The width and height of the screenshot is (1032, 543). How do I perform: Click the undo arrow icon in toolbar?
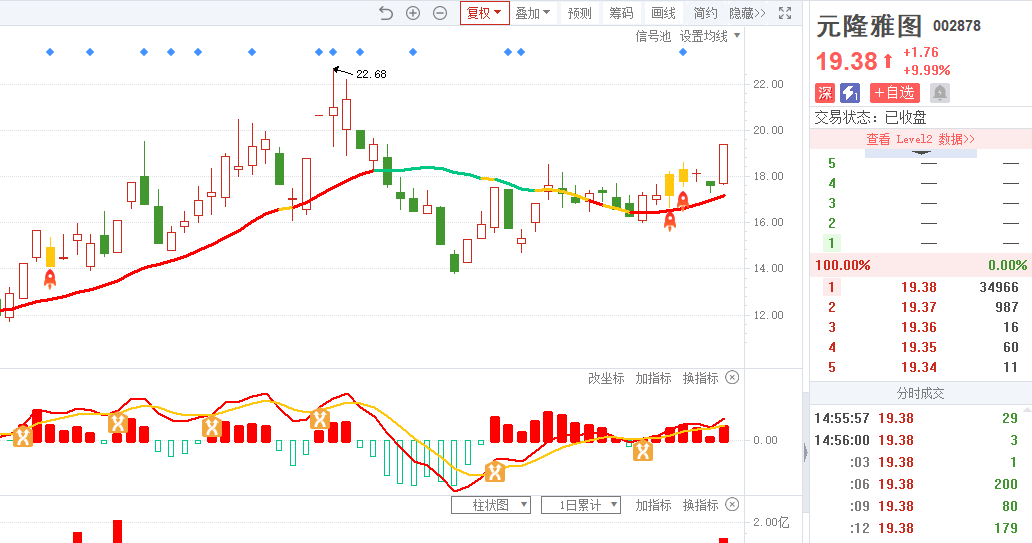[386, 13]
